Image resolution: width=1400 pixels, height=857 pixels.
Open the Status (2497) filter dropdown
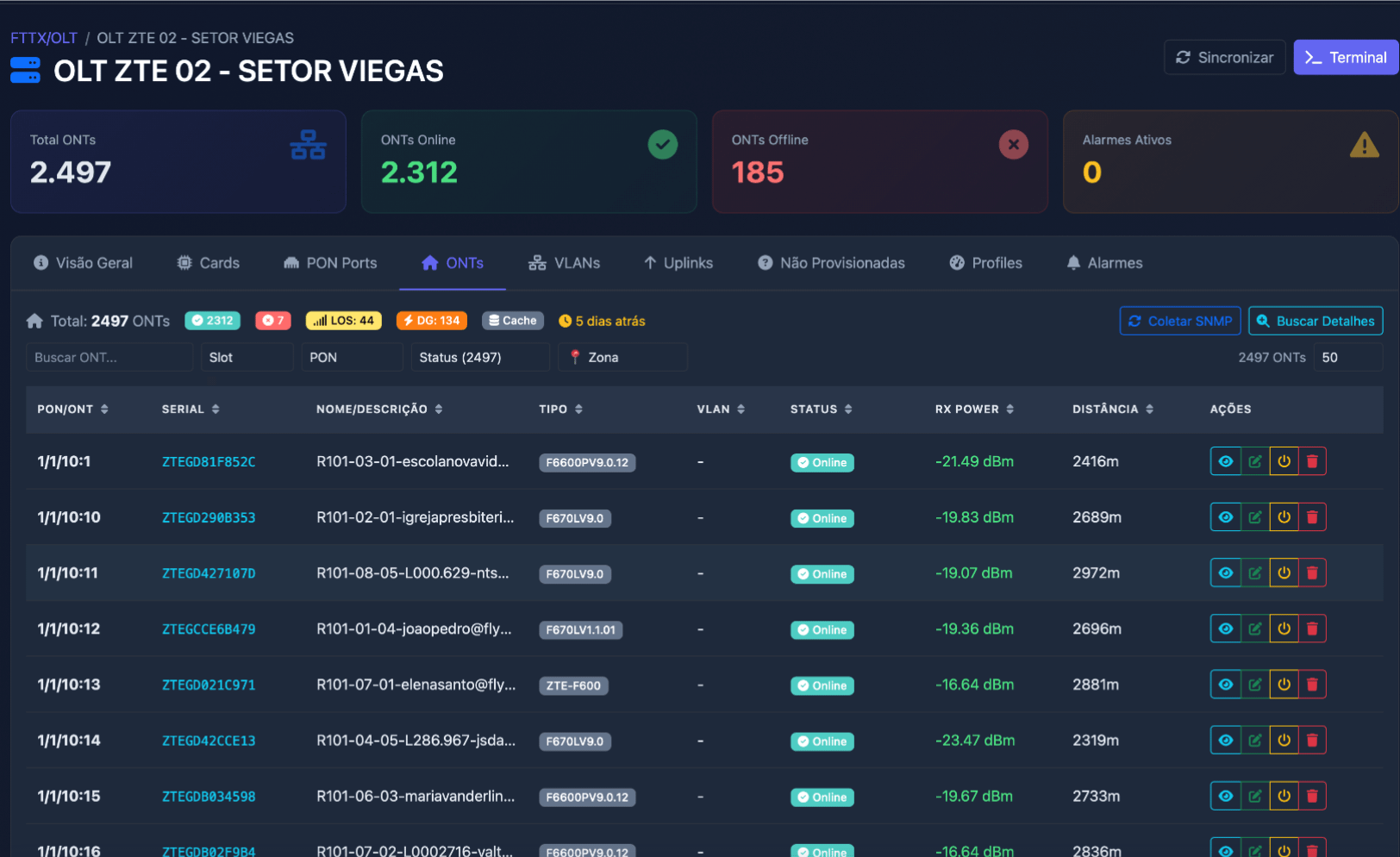480,357
